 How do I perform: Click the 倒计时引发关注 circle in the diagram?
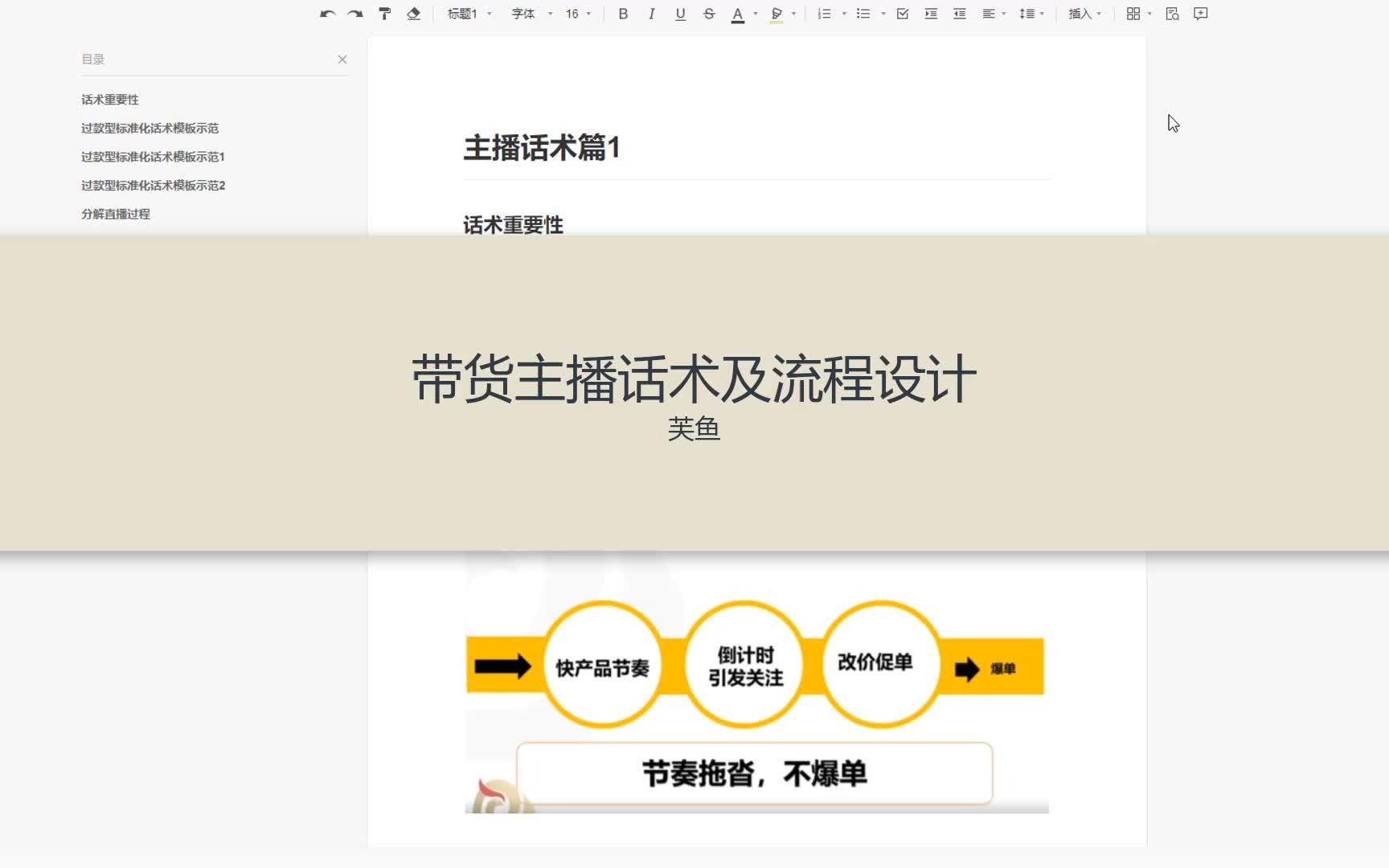point(745,665)
